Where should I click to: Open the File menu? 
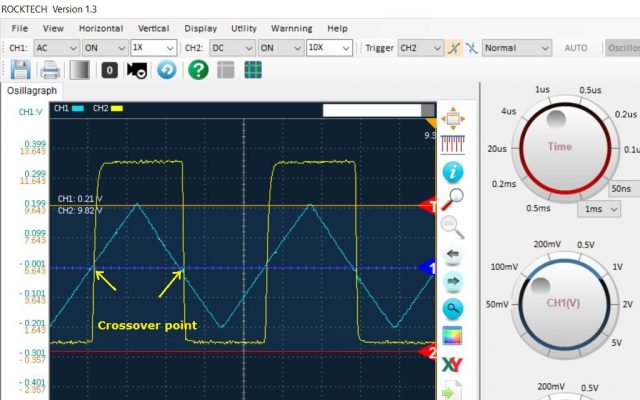coord(20,29)
